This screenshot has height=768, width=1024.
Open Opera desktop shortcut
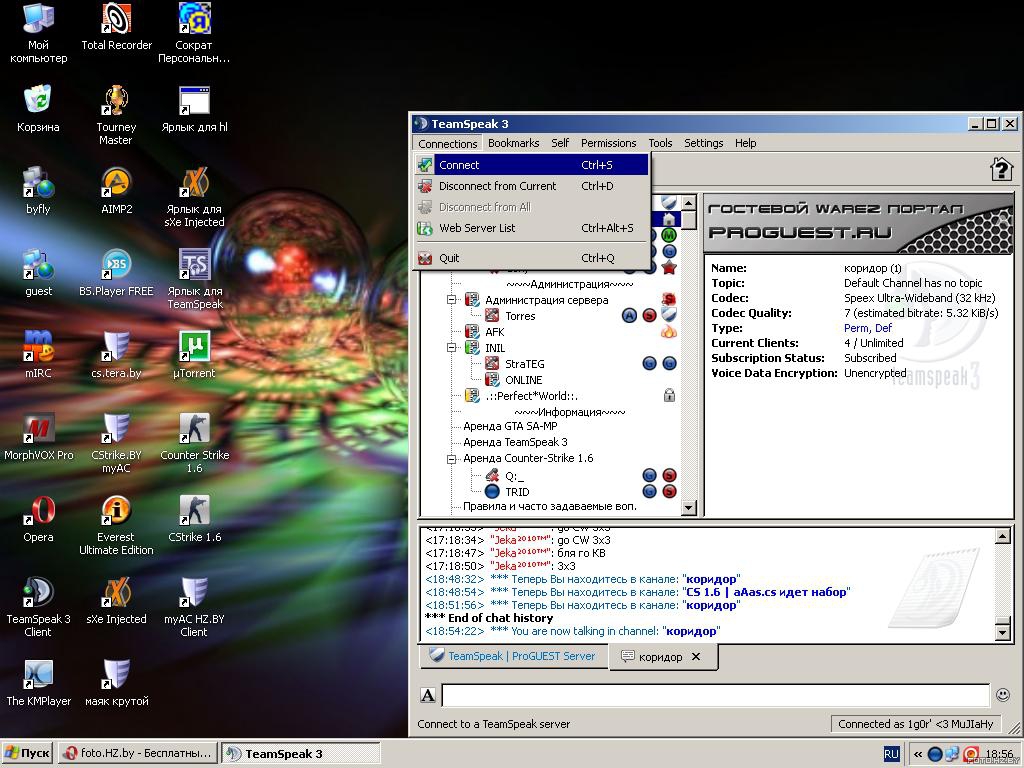[x=38, y=519]
